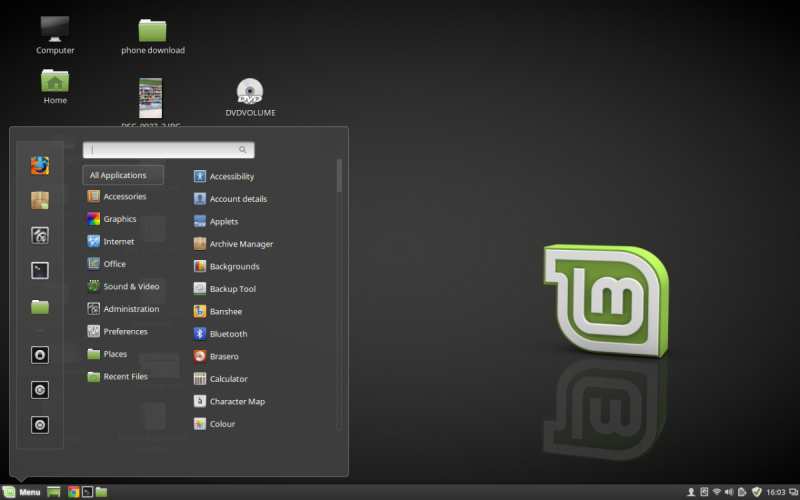Screen dimensions: 800x500
Task: Open the volume icon in system tray
Action: (729, 492)
